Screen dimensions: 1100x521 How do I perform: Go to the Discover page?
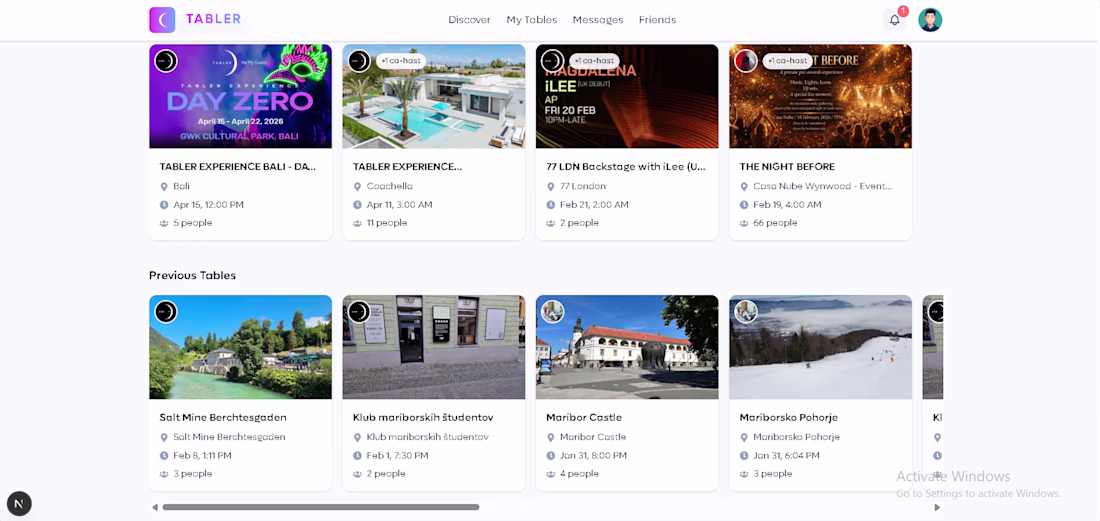469,20
